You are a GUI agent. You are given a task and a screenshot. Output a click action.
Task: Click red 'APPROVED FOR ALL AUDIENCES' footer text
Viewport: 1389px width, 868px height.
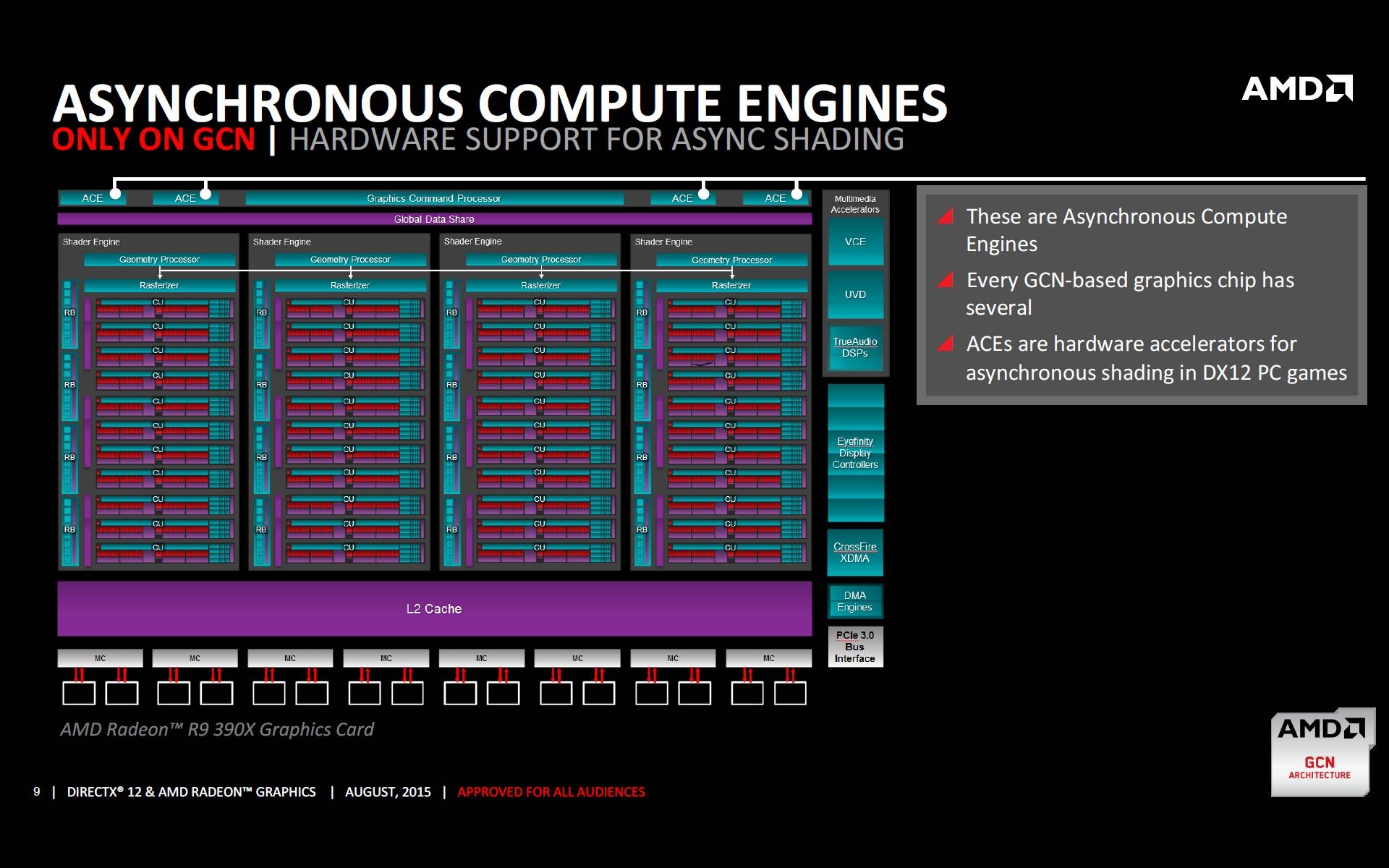pos(551,792)
